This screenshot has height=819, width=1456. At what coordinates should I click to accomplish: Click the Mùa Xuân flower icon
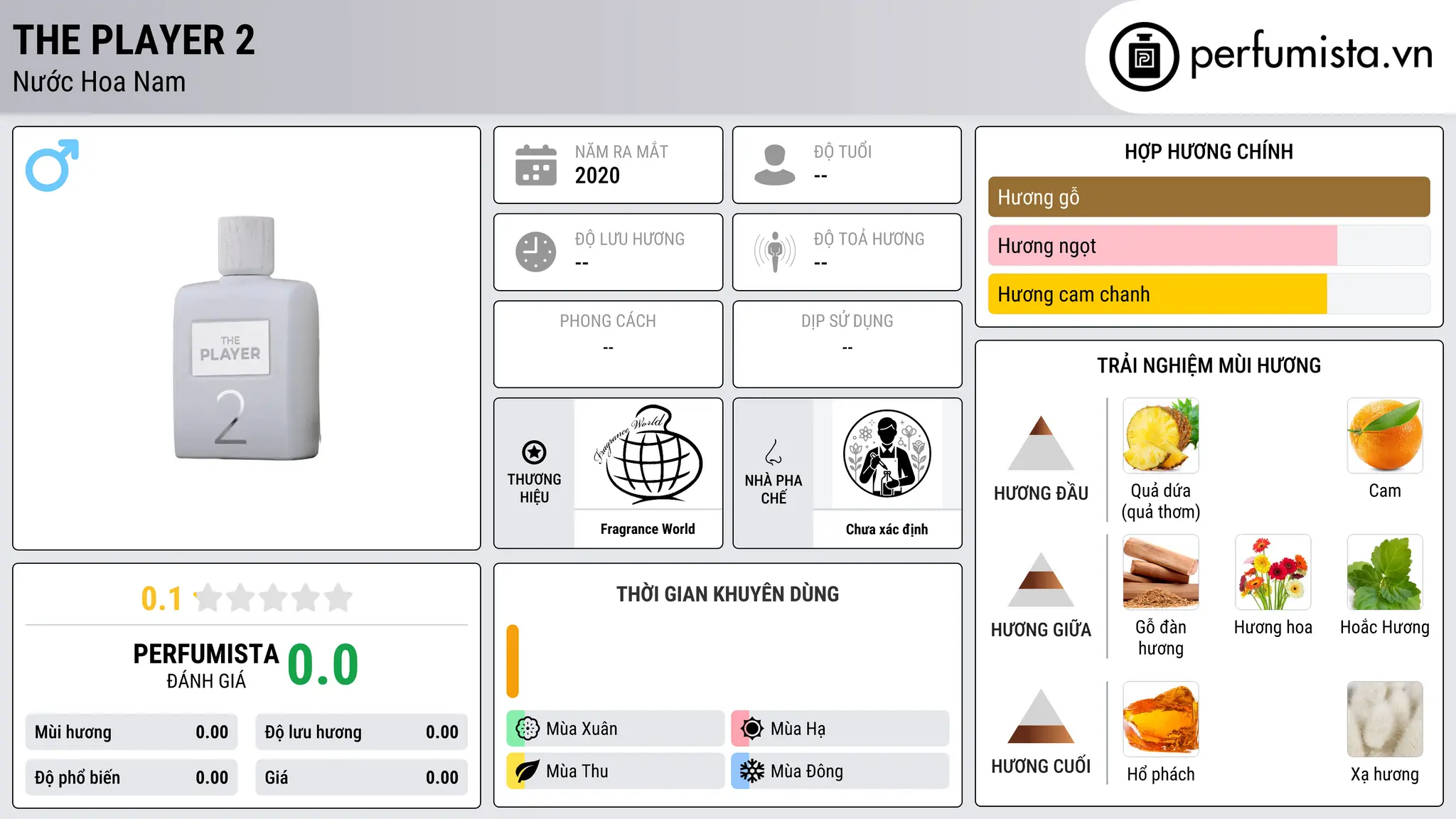528,729
